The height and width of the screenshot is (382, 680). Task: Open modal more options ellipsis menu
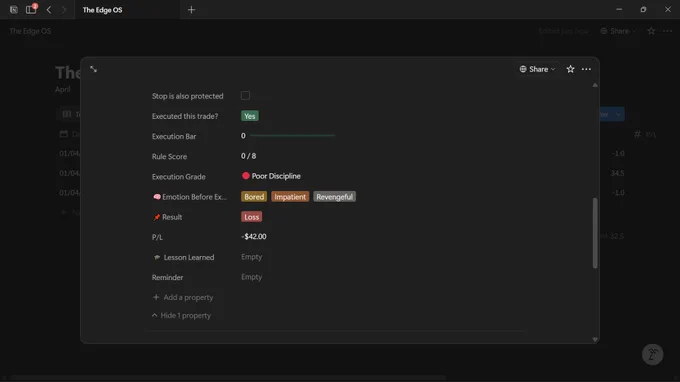pos(586,69)
